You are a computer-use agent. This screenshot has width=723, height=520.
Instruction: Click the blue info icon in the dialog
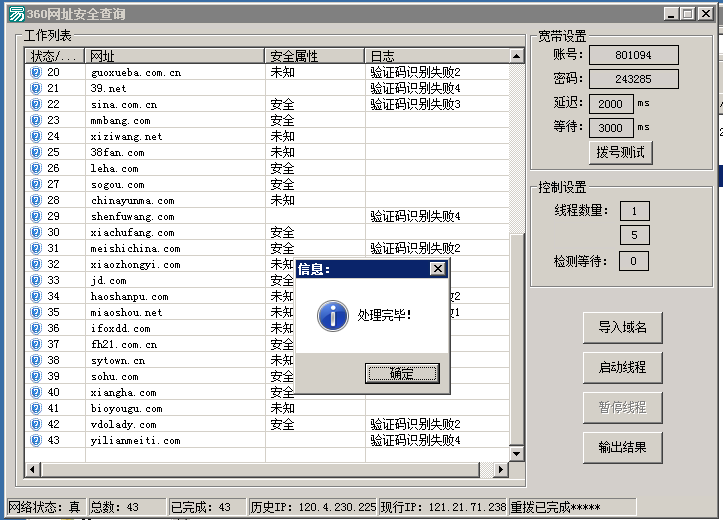[333, 316]
